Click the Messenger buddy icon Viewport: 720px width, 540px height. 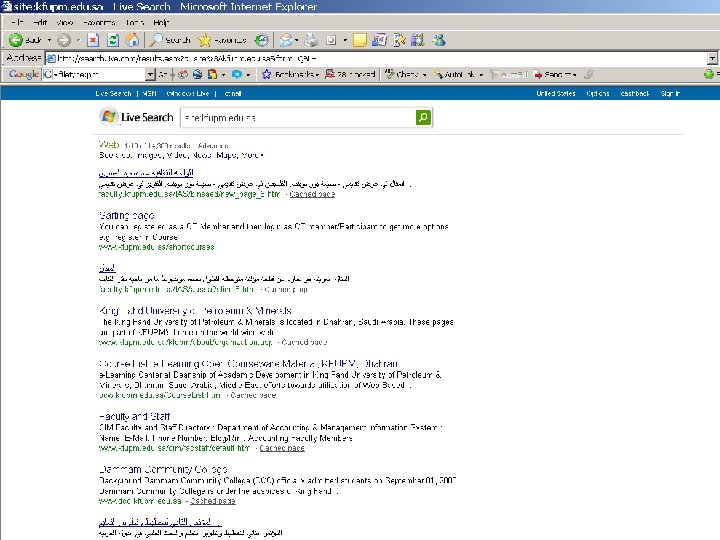click(x=439, y=40)
